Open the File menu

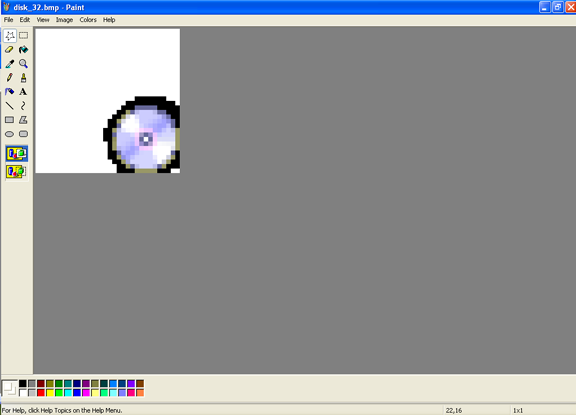click(8, 20)
